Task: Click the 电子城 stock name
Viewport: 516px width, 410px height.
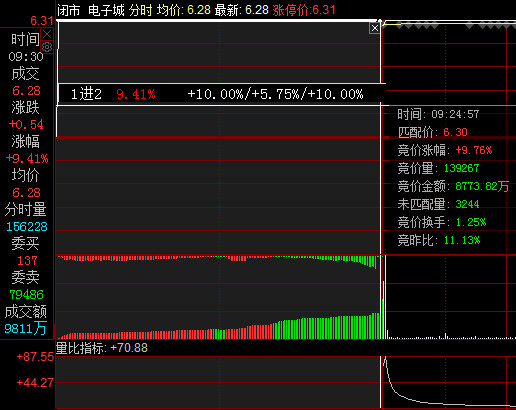Action: pos(106,10)
